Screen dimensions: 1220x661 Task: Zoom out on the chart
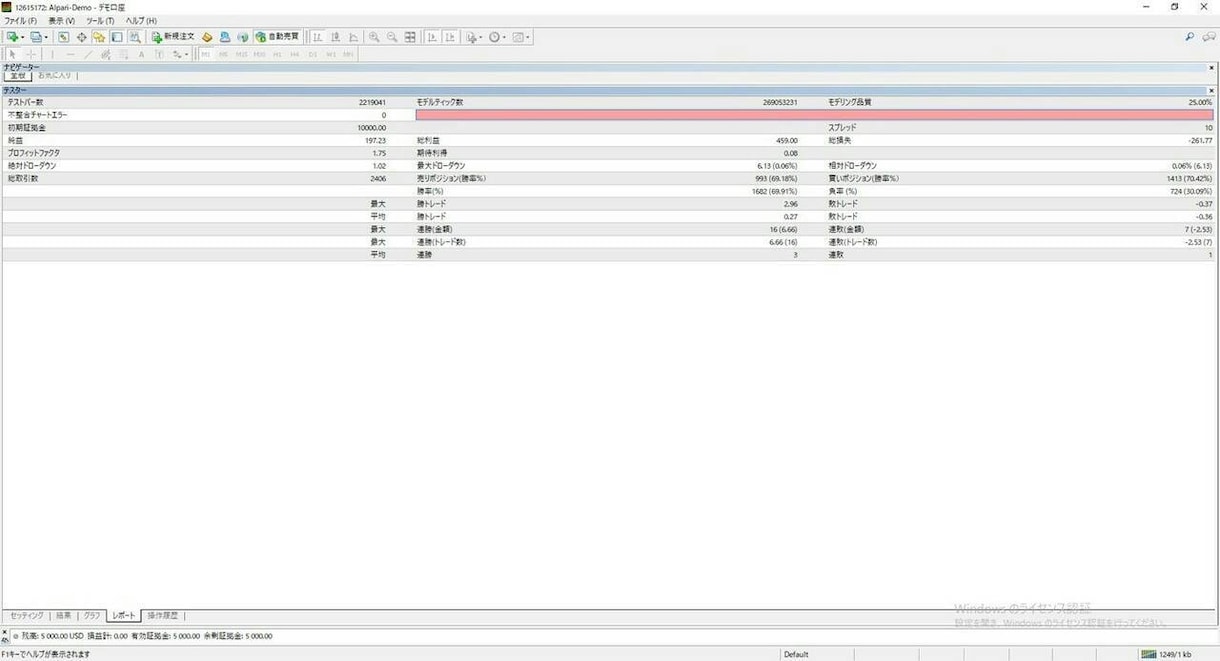pyautogui.click(x=392, y=37)
